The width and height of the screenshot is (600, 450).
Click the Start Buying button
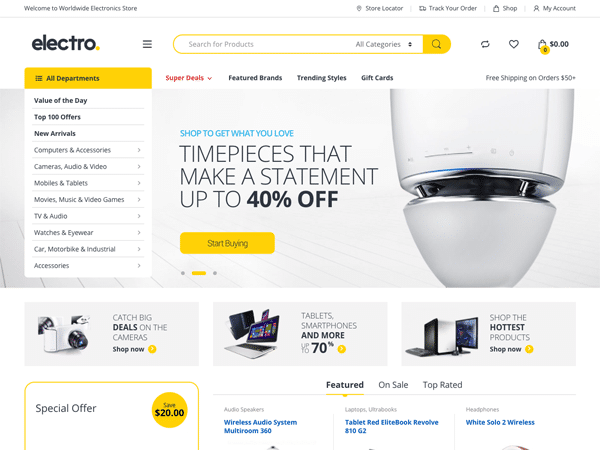tap(227, 243)
